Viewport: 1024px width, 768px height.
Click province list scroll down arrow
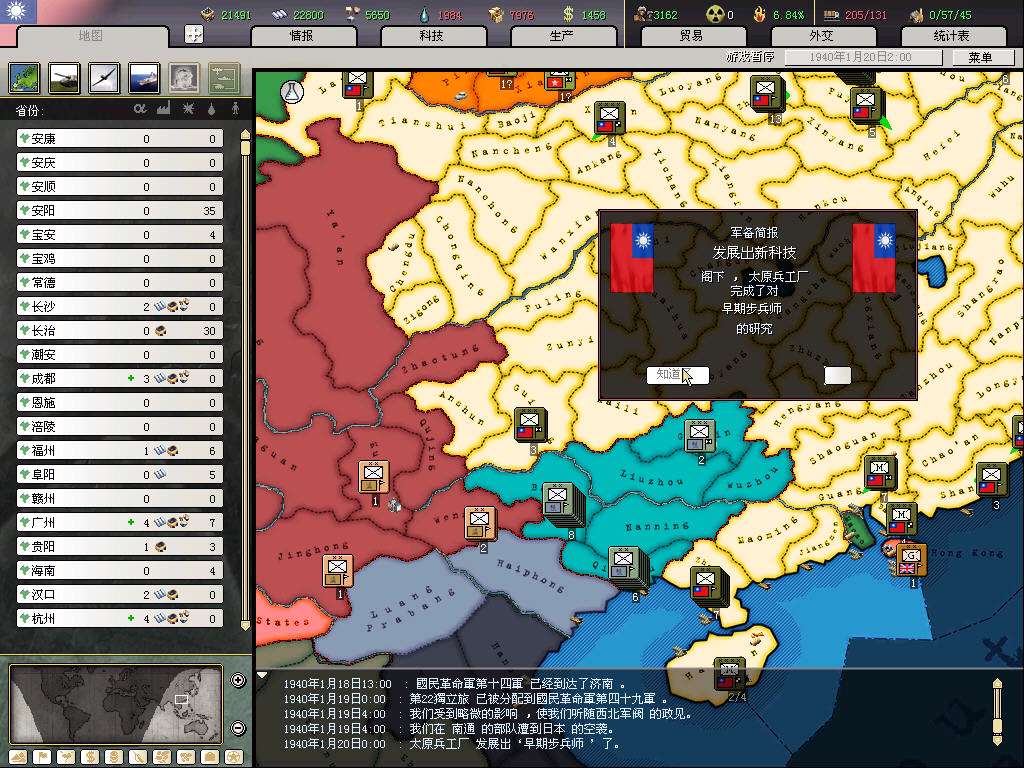pyautogui.click(x=245, y=625)
